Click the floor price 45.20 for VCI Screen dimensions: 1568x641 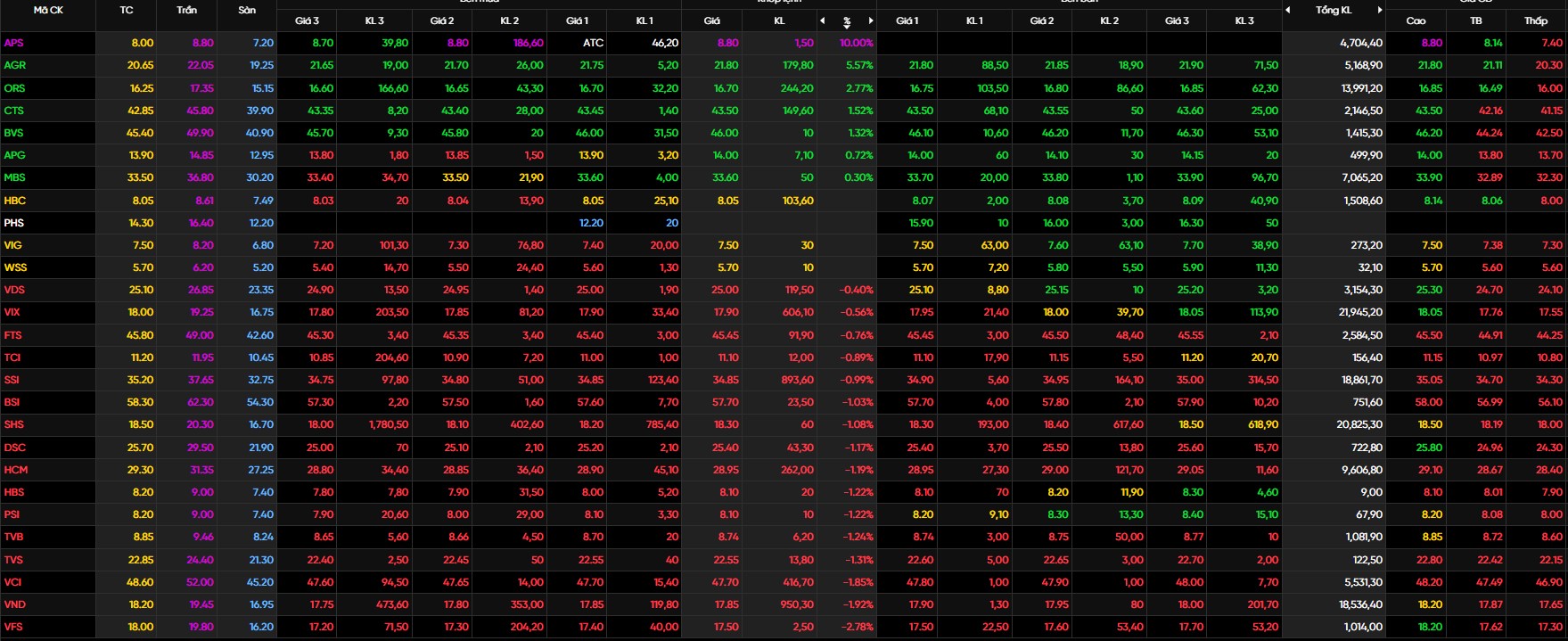[x=260, y=582]
